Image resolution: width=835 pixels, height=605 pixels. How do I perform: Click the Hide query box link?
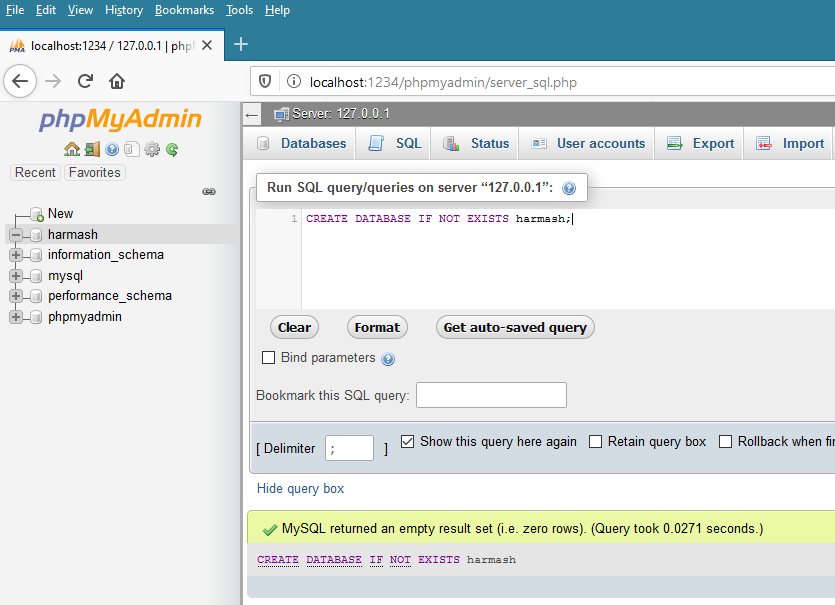click(300, 489)
